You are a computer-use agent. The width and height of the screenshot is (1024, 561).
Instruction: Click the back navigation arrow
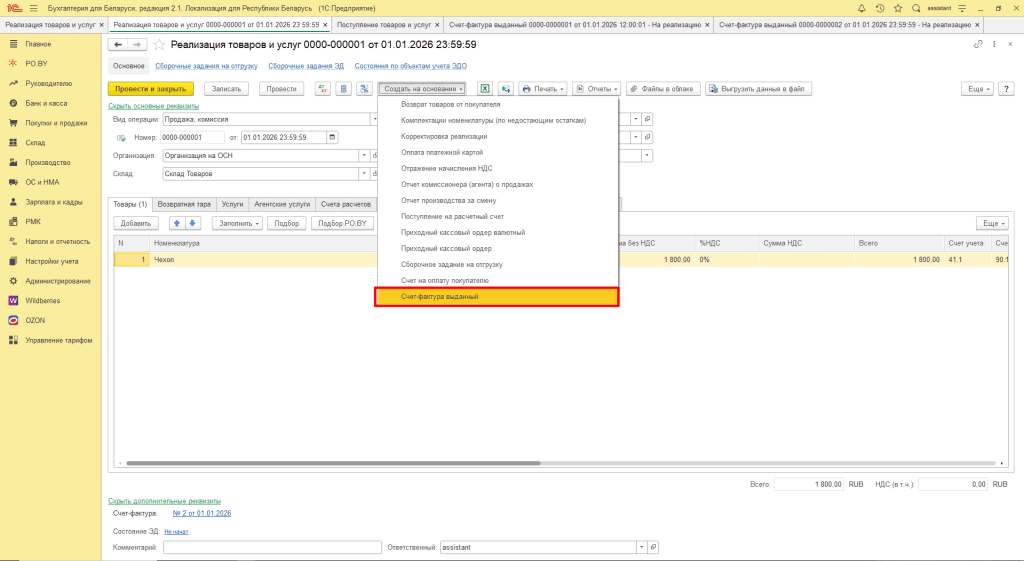(x=118, y=45)
